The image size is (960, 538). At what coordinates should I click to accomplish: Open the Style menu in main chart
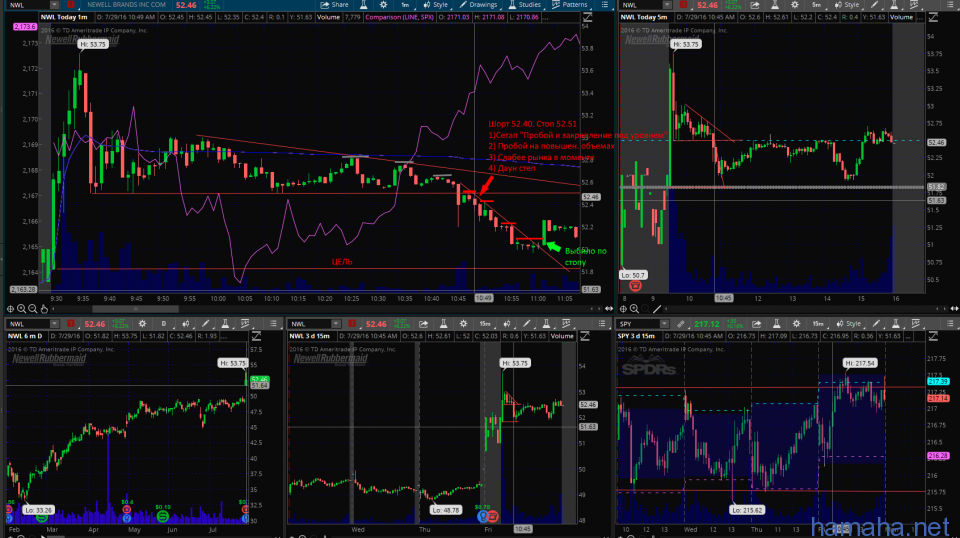436,5
